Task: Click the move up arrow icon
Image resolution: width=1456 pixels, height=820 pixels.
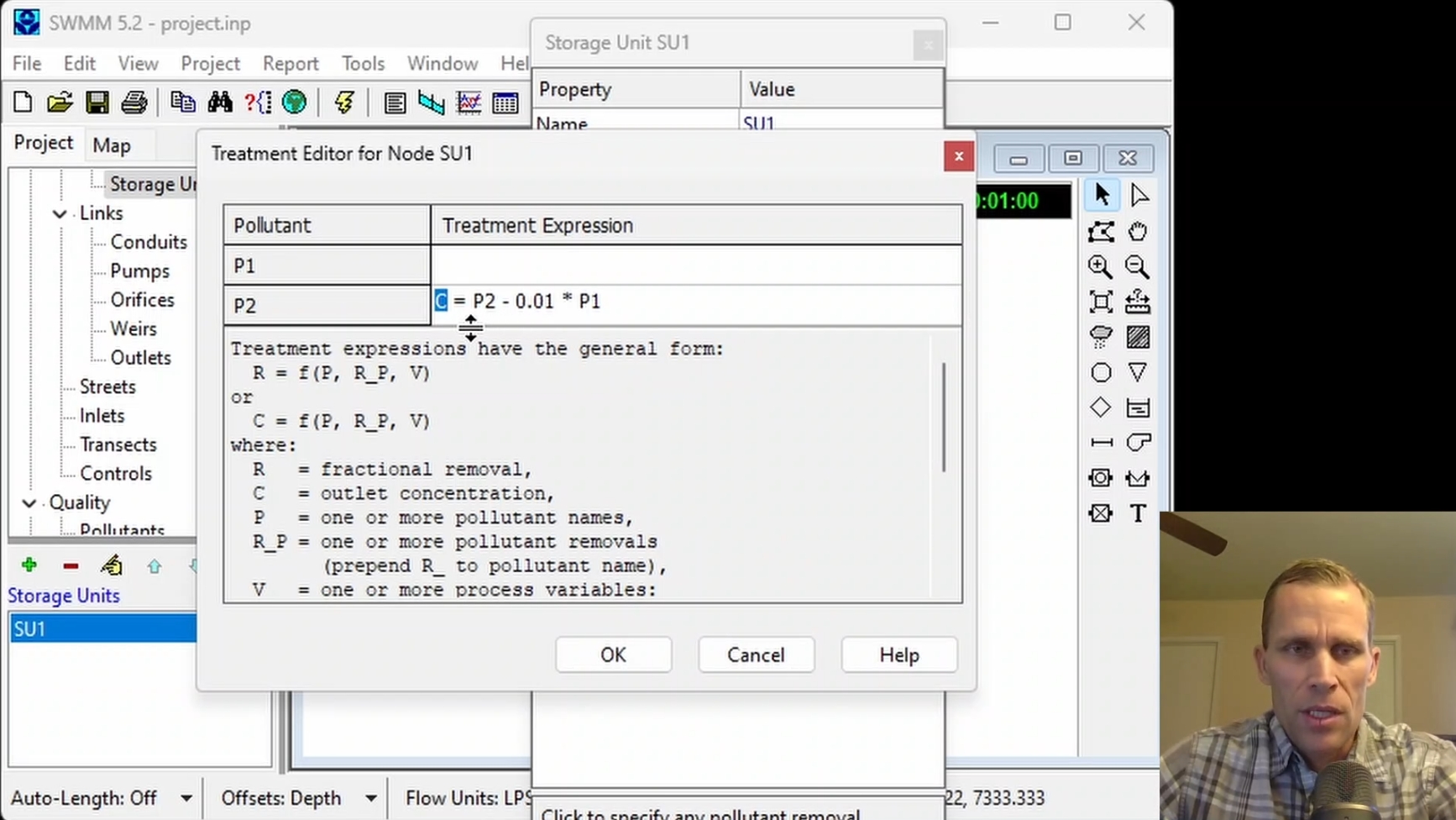Action: [x=154, y=566]
